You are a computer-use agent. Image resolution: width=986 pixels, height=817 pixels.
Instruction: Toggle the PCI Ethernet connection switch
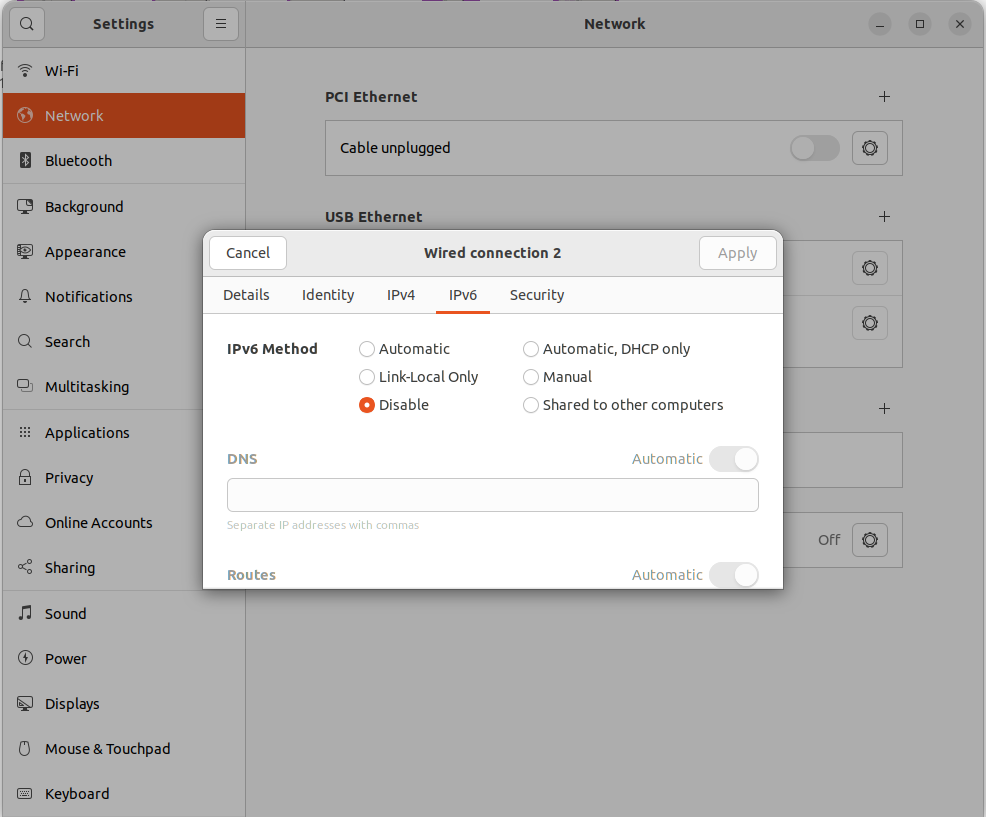(x=814, y=148)
